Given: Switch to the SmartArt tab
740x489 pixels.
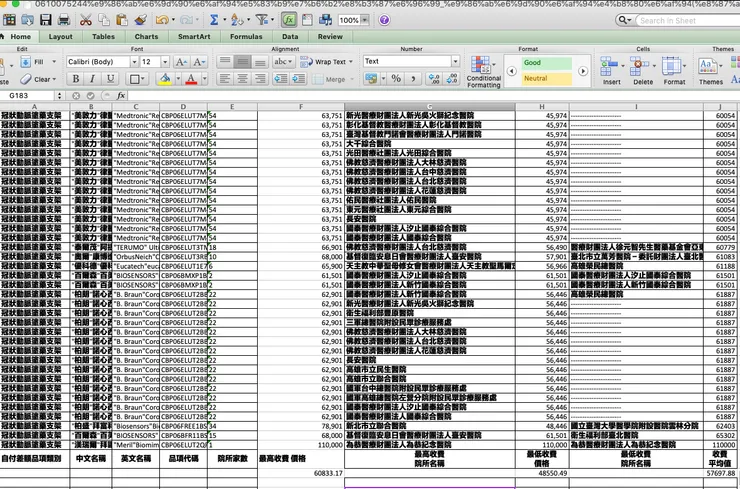Looking at the screenshot, I should tap(194, 36).
